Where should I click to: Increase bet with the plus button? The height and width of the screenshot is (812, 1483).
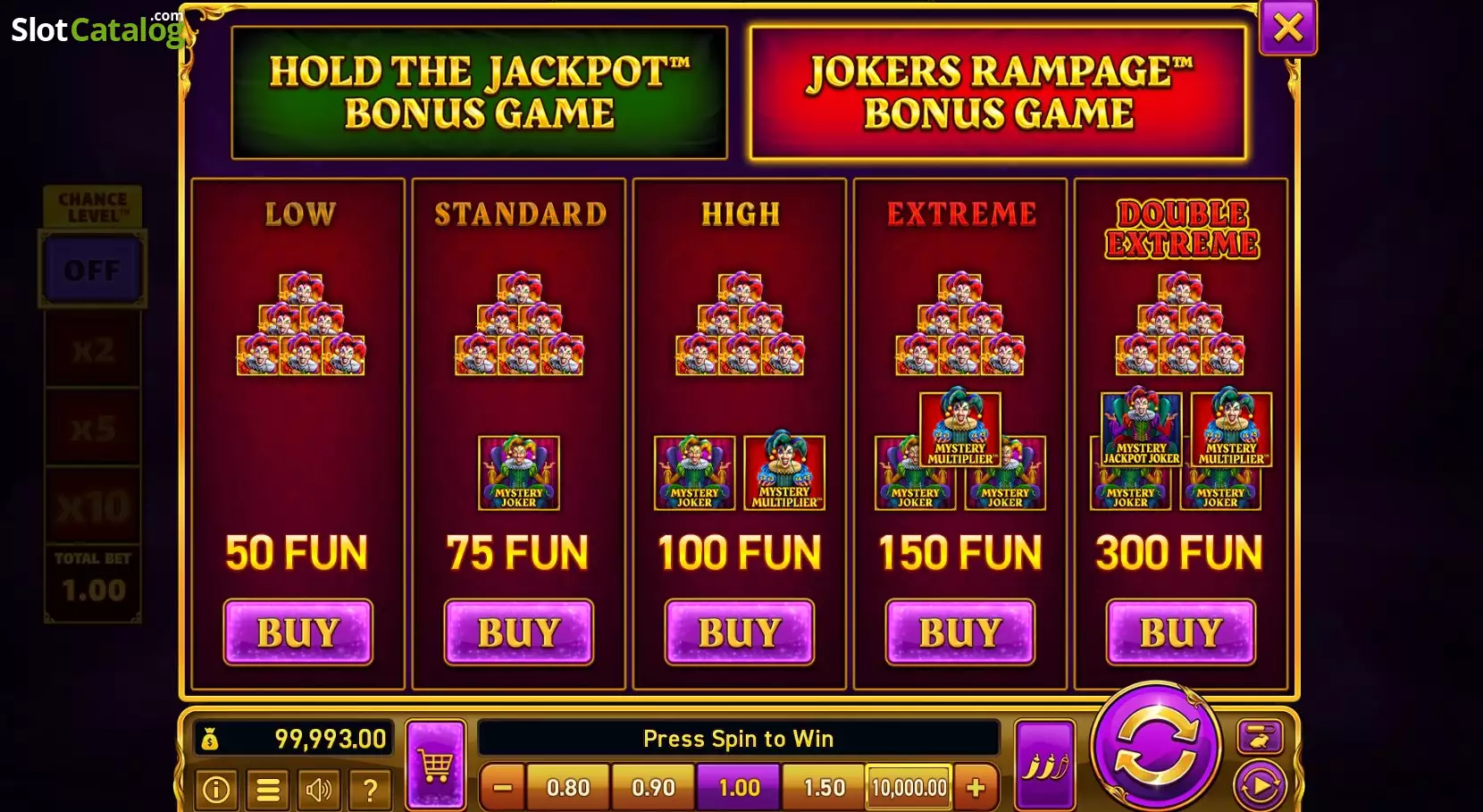[976, 788]
